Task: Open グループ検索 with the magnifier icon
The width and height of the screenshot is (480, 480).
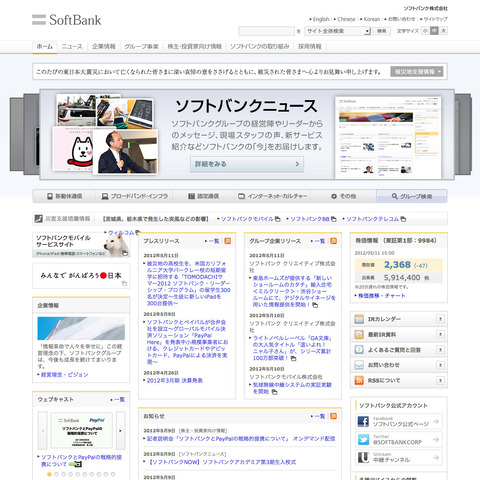Action: [x=412, y=196]
